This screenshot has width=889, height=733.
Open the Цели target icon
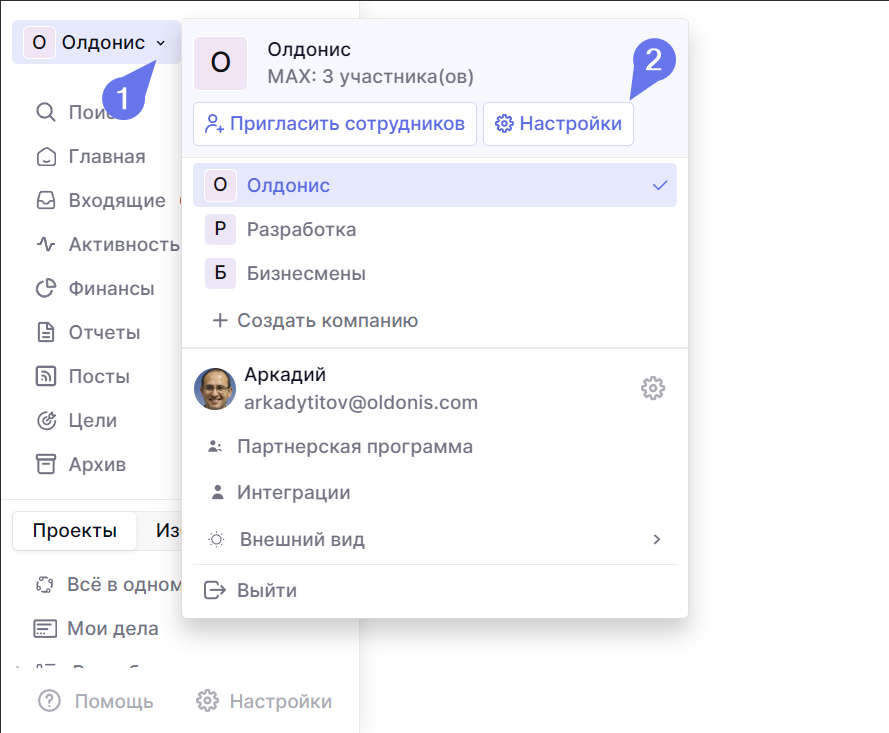[45, 421]
